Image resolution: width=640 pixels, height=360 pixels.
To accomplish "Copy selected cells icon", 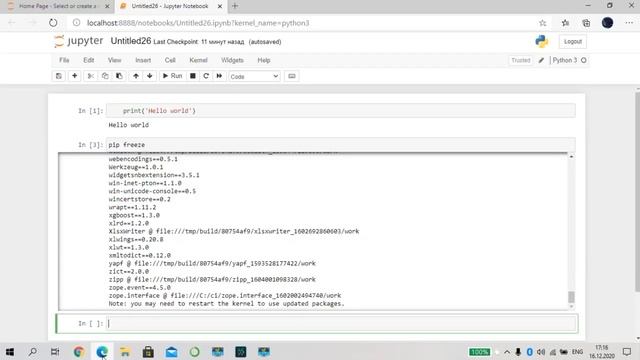I will point(105,76).
